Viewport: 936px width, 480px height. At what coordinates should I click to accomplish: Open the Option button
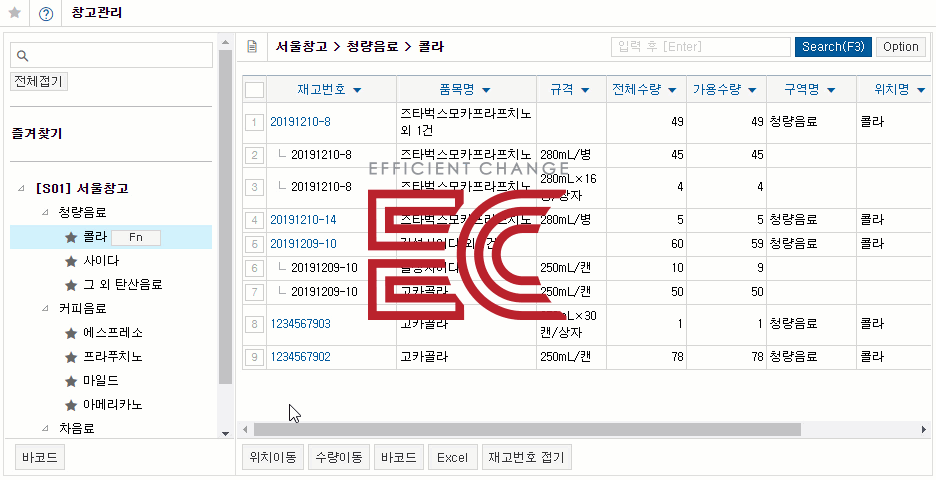coord(901,47)
